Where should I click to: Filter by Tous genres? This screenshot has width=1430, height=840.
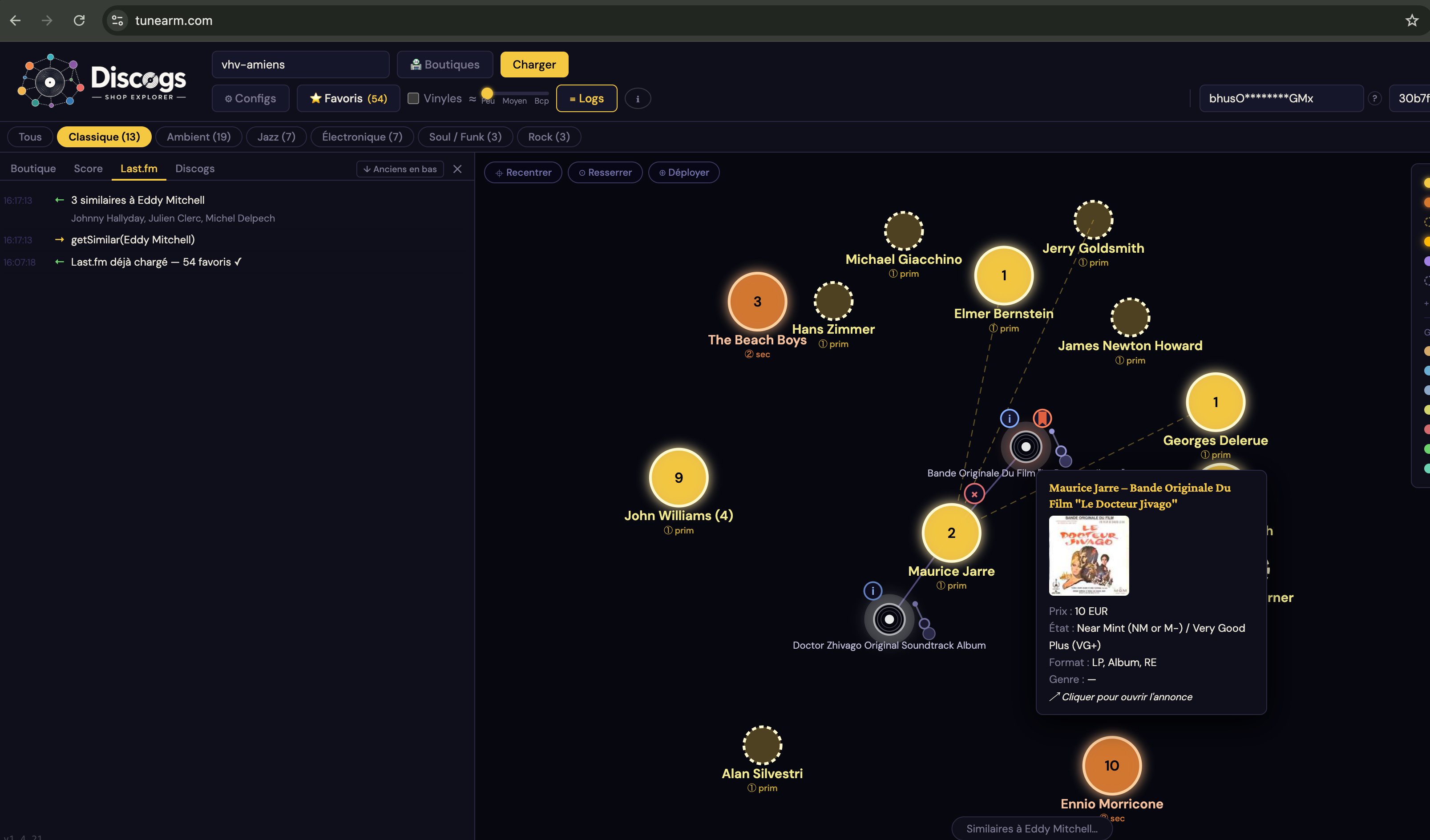[x=30, y=137]
